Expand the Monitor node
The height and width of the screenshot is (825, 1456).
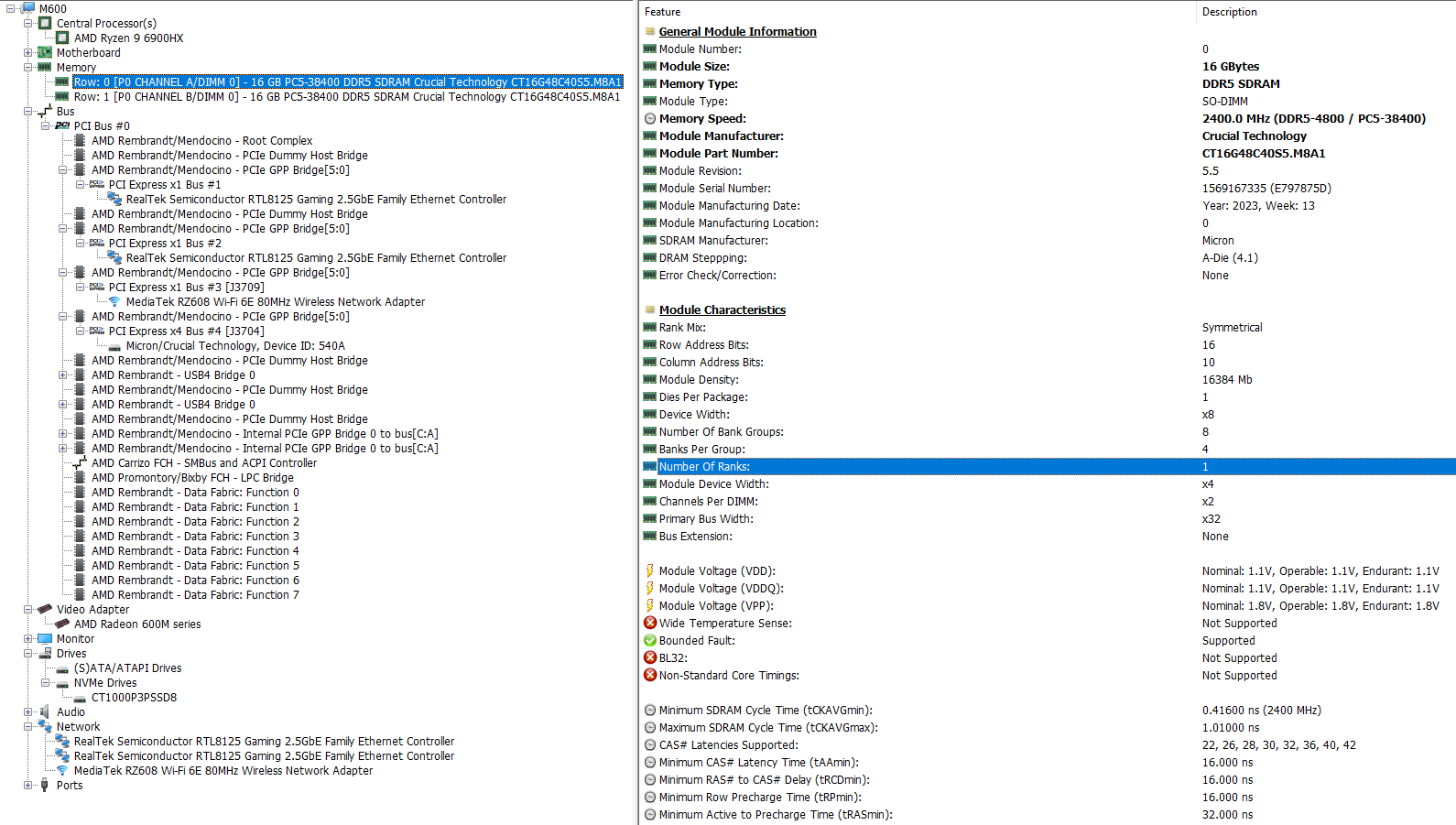coord(28,638)
